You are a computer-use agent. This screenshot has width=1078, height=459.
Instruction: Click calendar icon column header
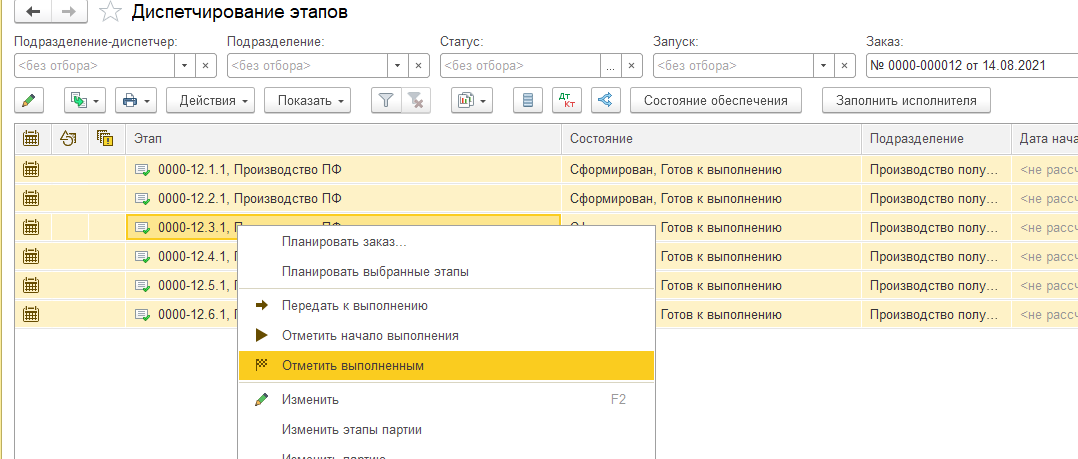[32, 139]
